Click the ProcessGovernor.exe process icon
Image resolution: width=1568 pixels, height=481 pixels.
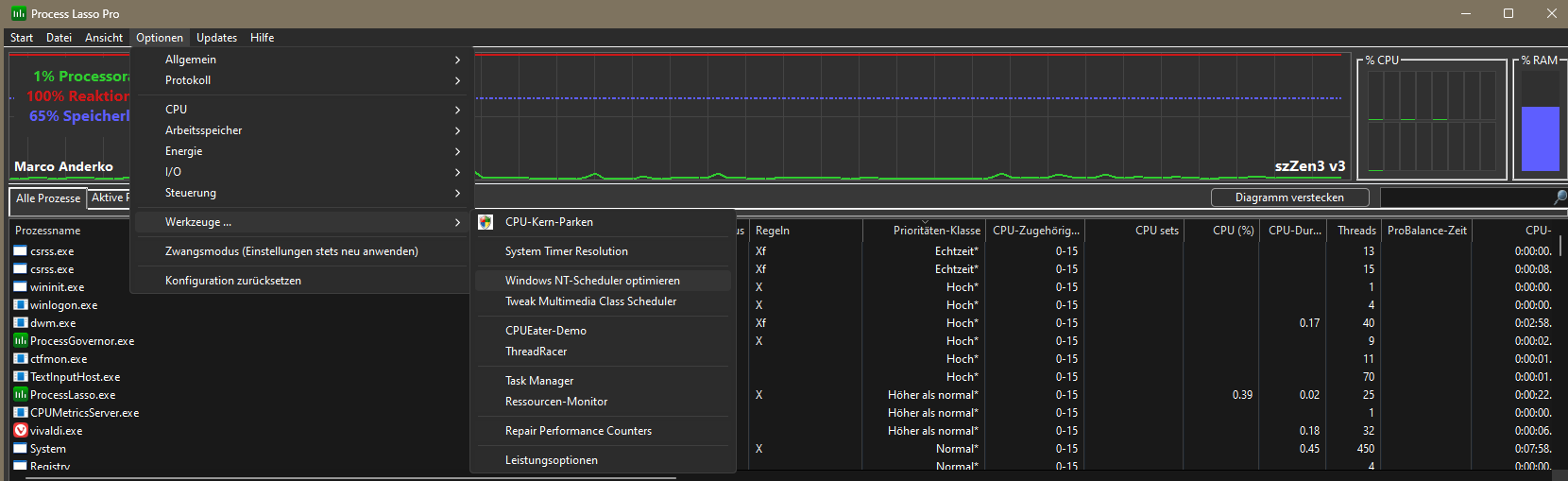point(20,340)
